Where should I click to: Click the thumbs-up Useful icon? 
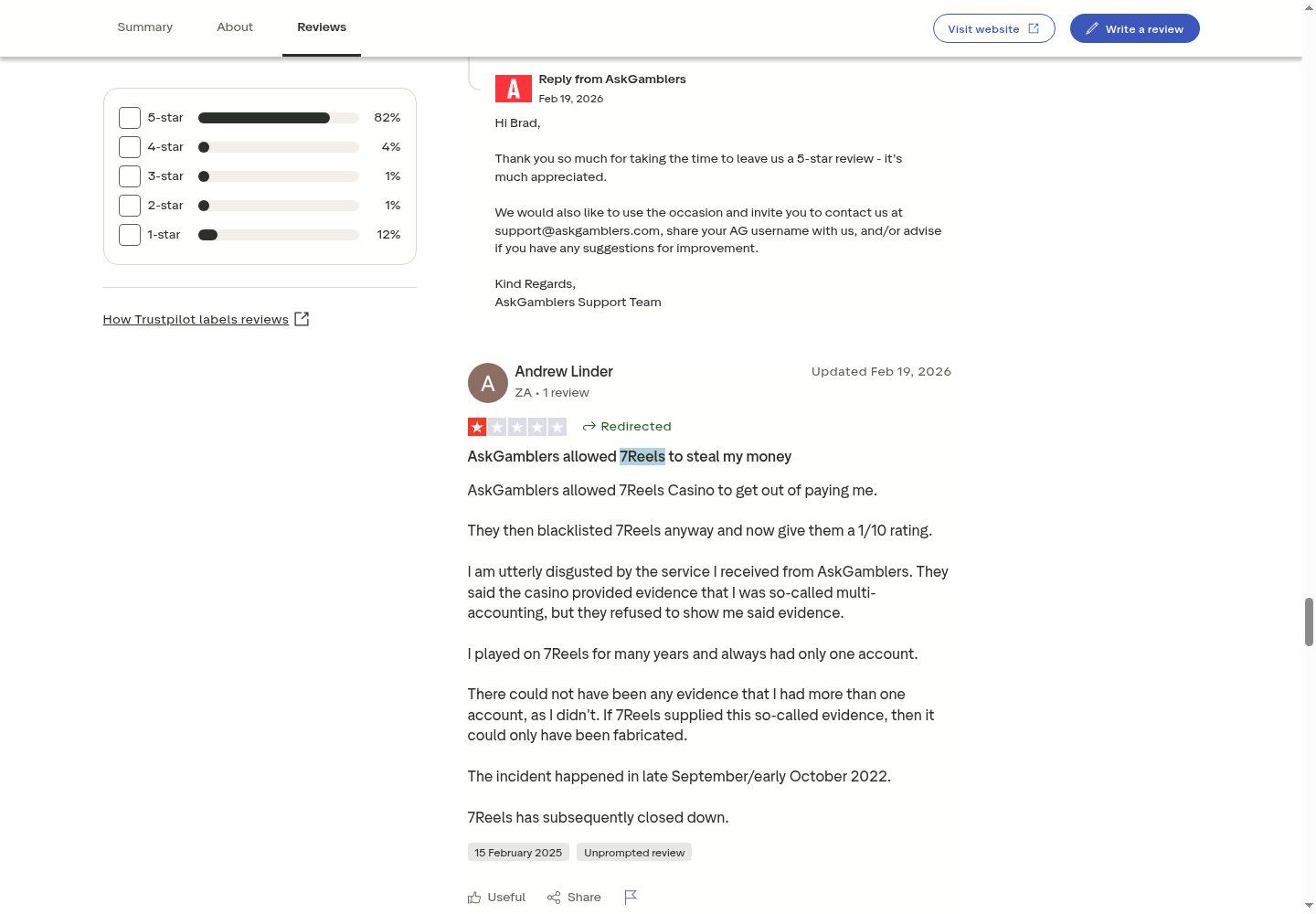(x=474, y=898)
